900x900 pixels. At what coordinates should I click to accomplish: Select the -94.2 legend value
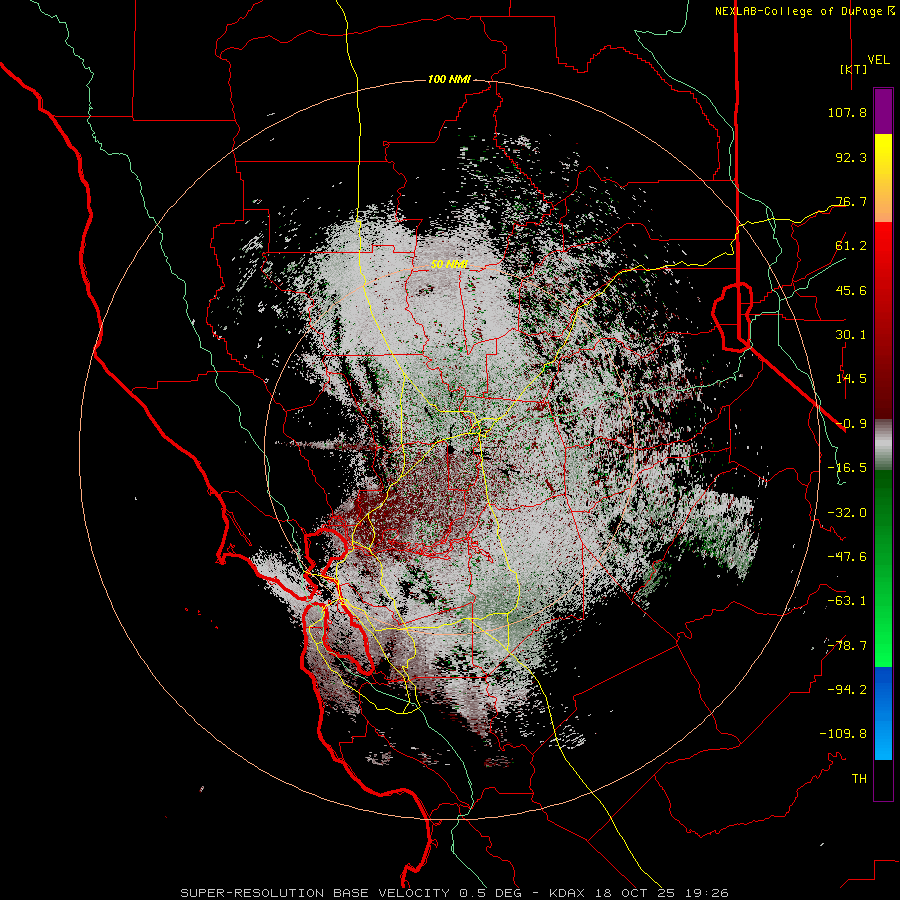(x=847, y=690)
